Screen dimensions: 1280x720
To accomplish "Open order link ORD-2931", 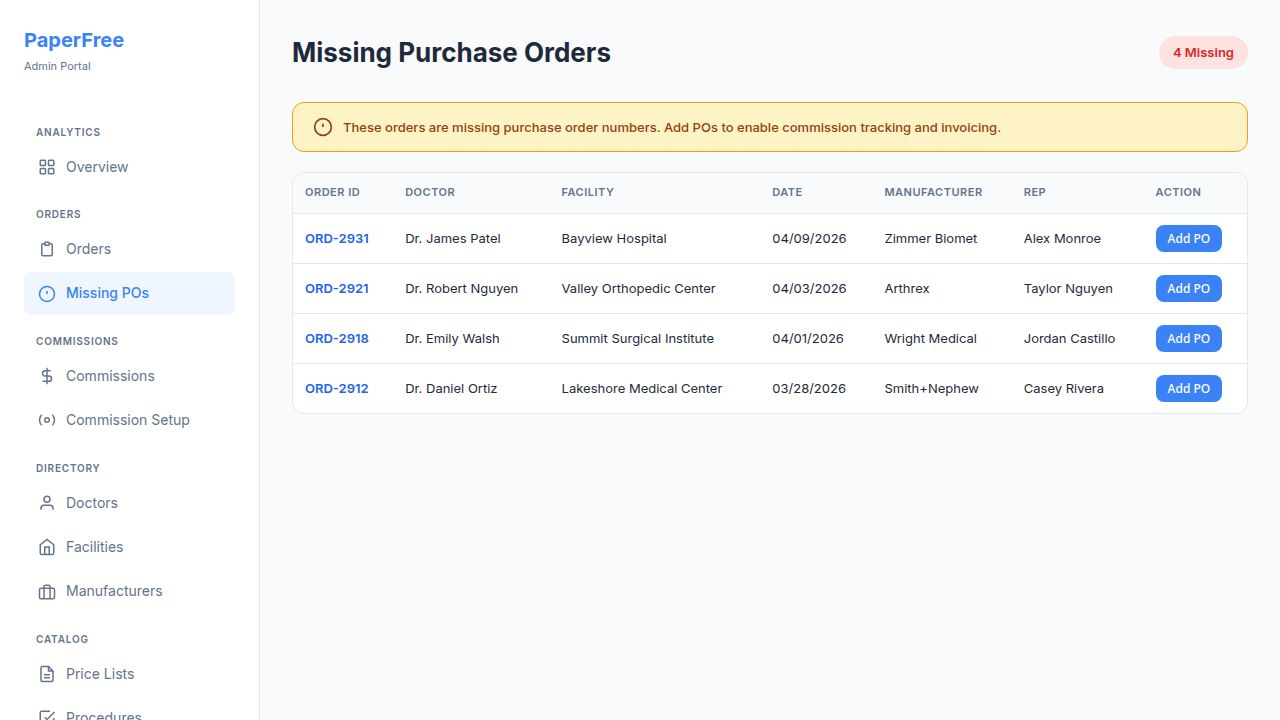I will [x=337, y=238].
